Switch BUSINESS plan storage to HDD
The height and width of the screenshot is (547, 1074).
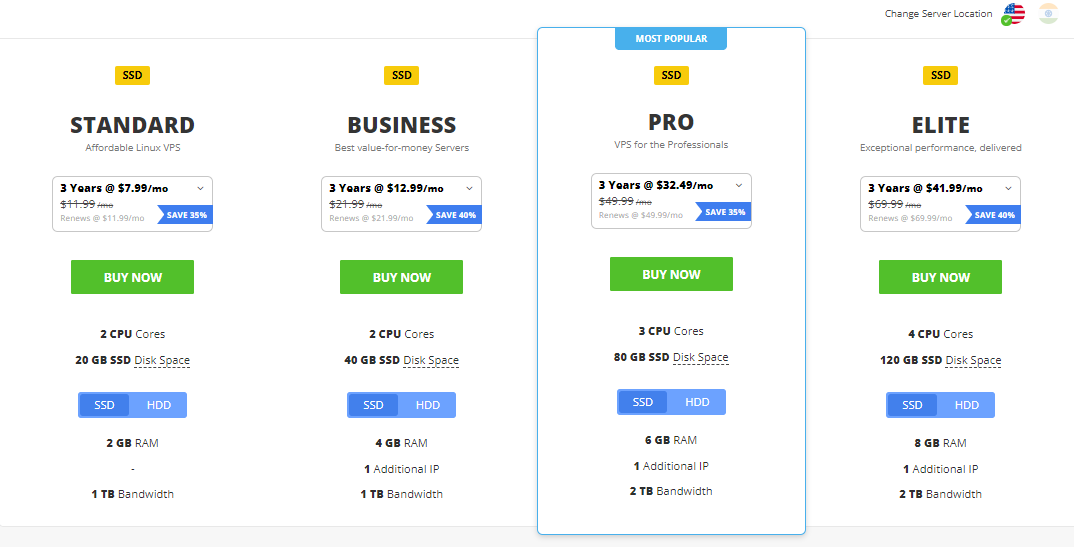pyautogui.click(x=428, y=405)
